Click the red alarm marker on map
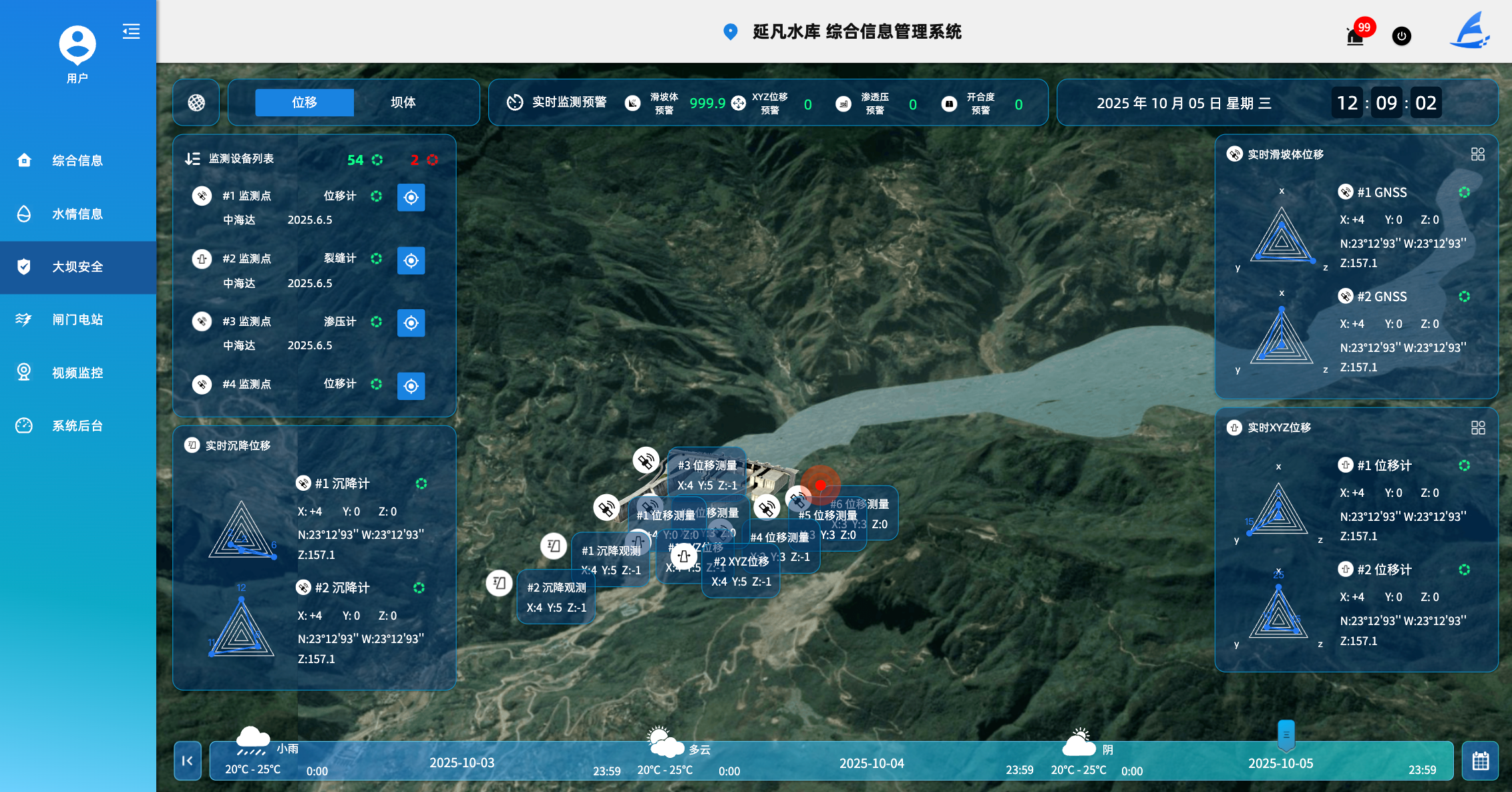The image size is (1512, 792). 820,485
